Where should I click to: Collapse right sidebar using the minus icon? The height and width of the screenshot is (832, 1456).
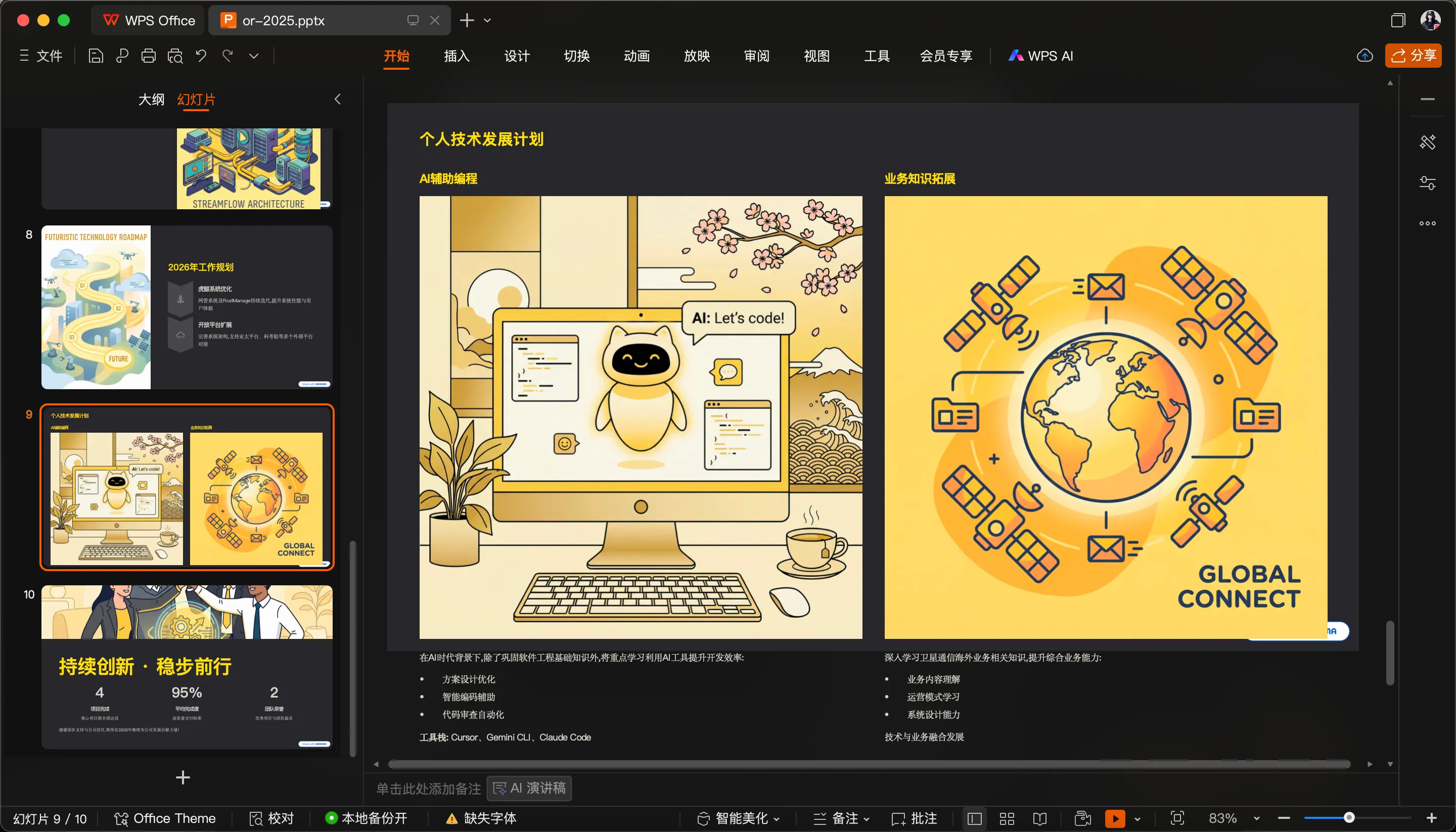pyautogui.click(x=1427, y=99)
